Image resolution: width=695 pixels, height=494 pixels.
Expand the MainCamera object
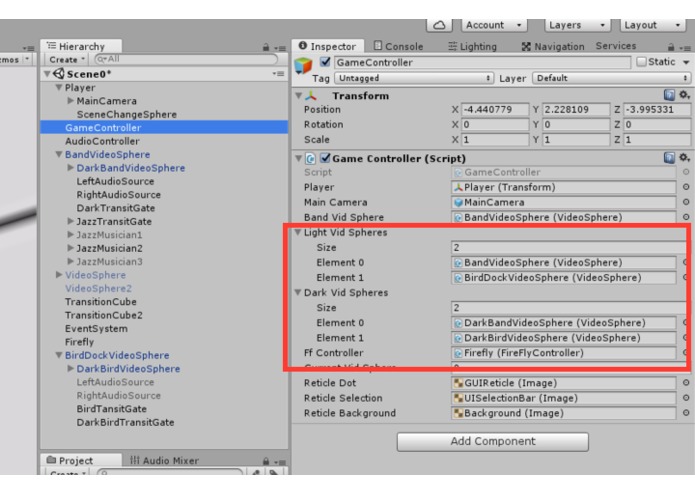pos(70,101)
